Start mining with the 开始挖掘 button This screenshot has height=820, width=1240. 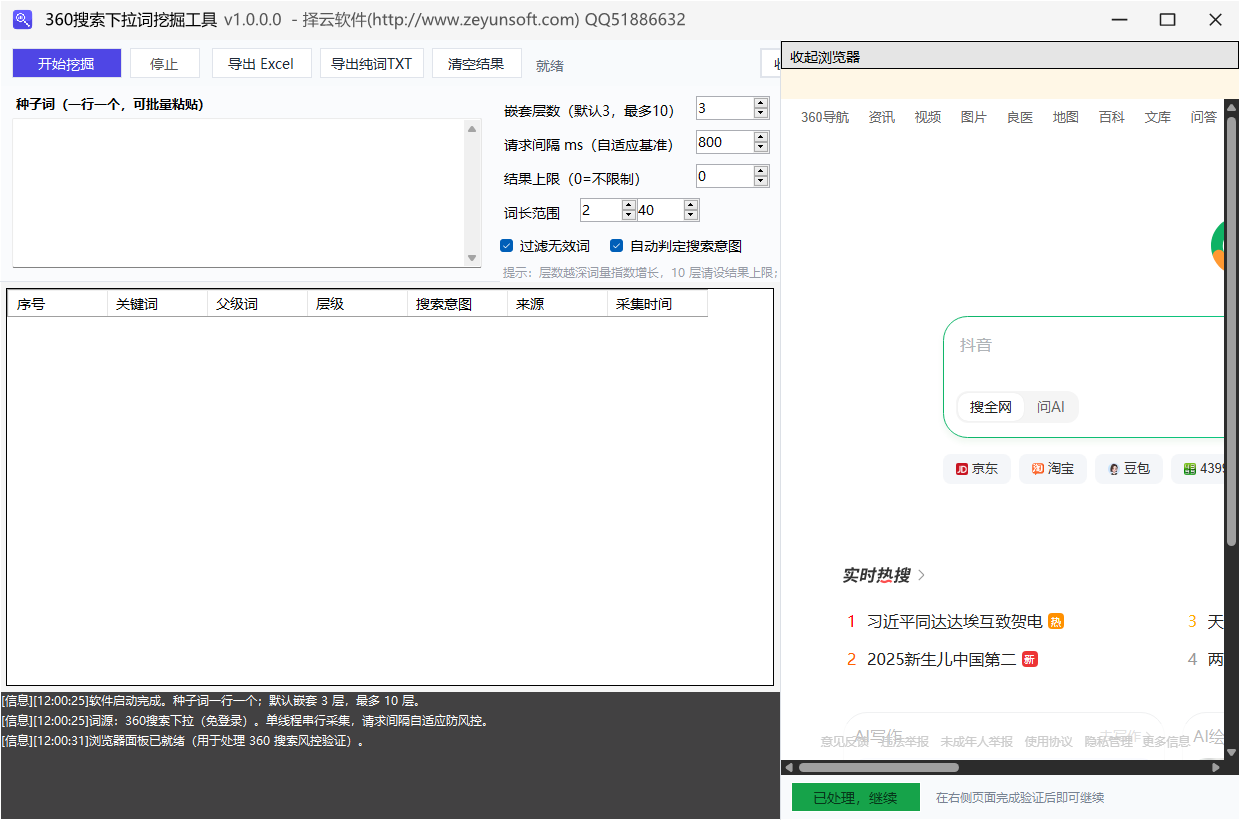click(x=67, y=64)
